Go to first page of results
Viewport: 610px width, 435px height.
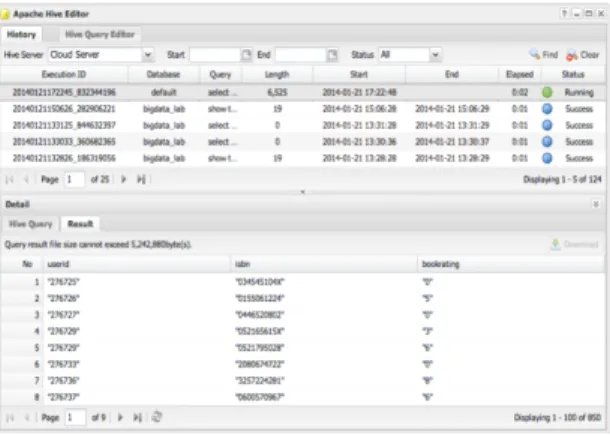(10, 418)
